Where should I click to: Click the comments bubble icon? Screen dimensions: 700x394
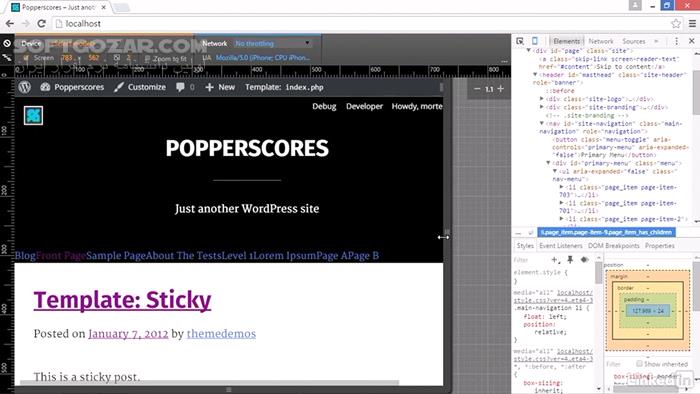180,87
